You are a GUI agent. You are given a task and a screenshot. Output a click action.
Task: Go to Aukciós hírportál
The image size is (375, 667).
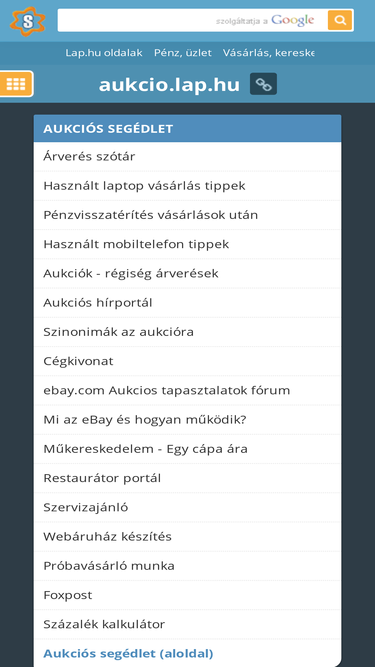pos(98,303)
